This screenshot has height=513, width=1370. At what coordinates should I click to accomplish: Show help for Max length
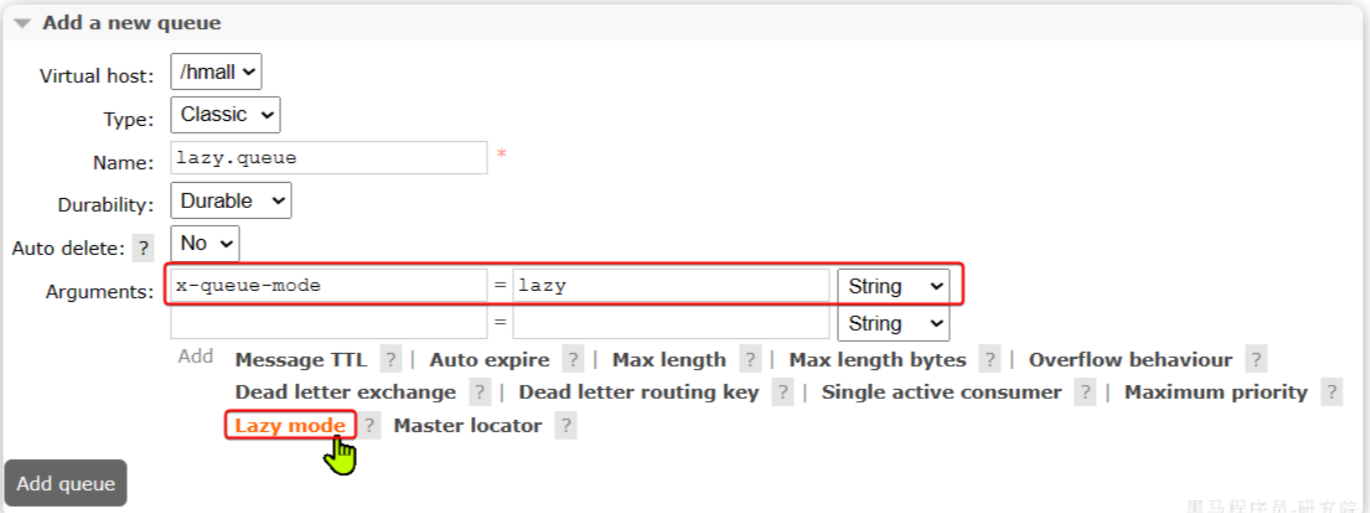coord(750,360)
